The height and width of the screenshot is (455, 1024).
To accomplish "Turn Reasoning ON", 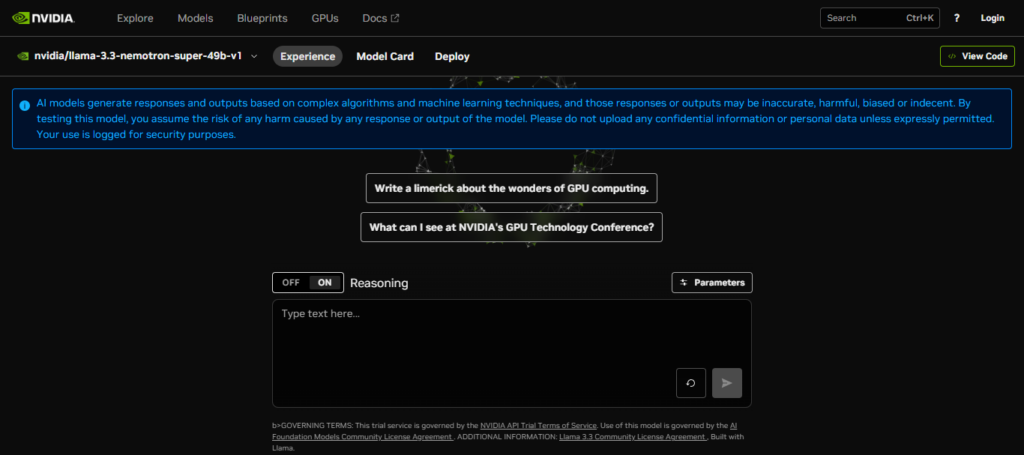I will click(325, 283).
